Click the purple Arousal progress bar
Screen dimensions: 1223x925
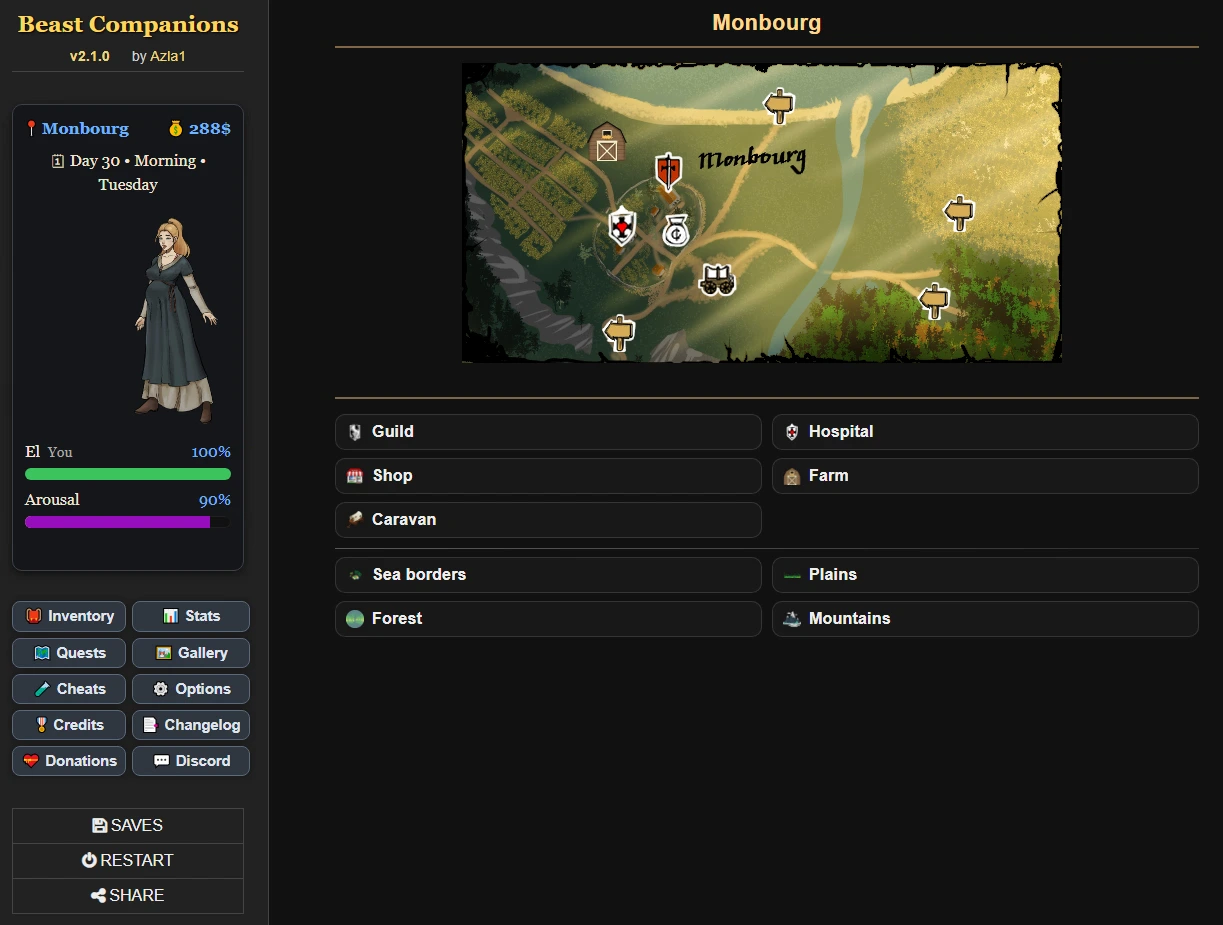click(128, 522)
